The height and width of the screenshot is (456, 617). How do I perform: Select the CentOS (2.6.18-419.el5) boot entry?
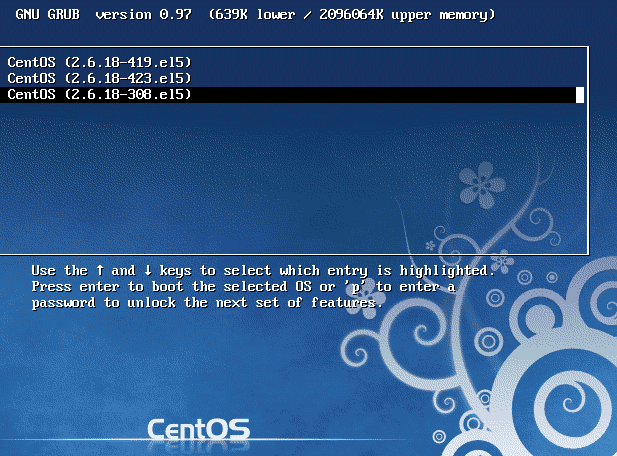click(99, 63)
